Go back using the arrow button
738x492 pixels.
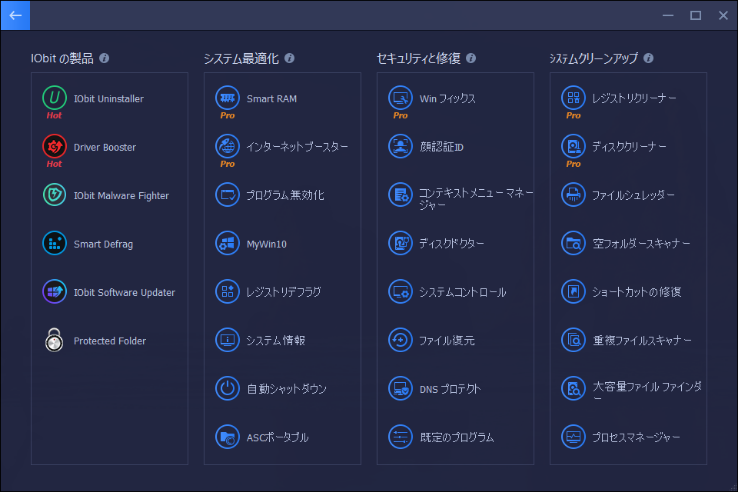coord(16,16)
